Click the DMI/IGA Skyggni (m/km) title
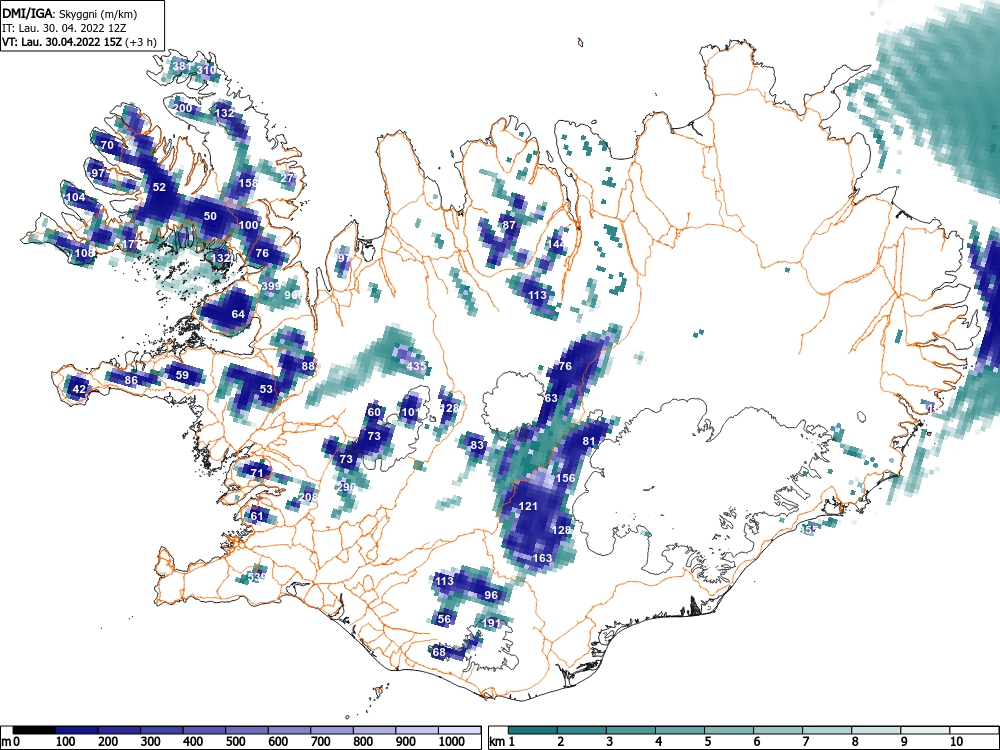Image resolution: width=1000 pixels, height=750 pixels. pos(70,13)
